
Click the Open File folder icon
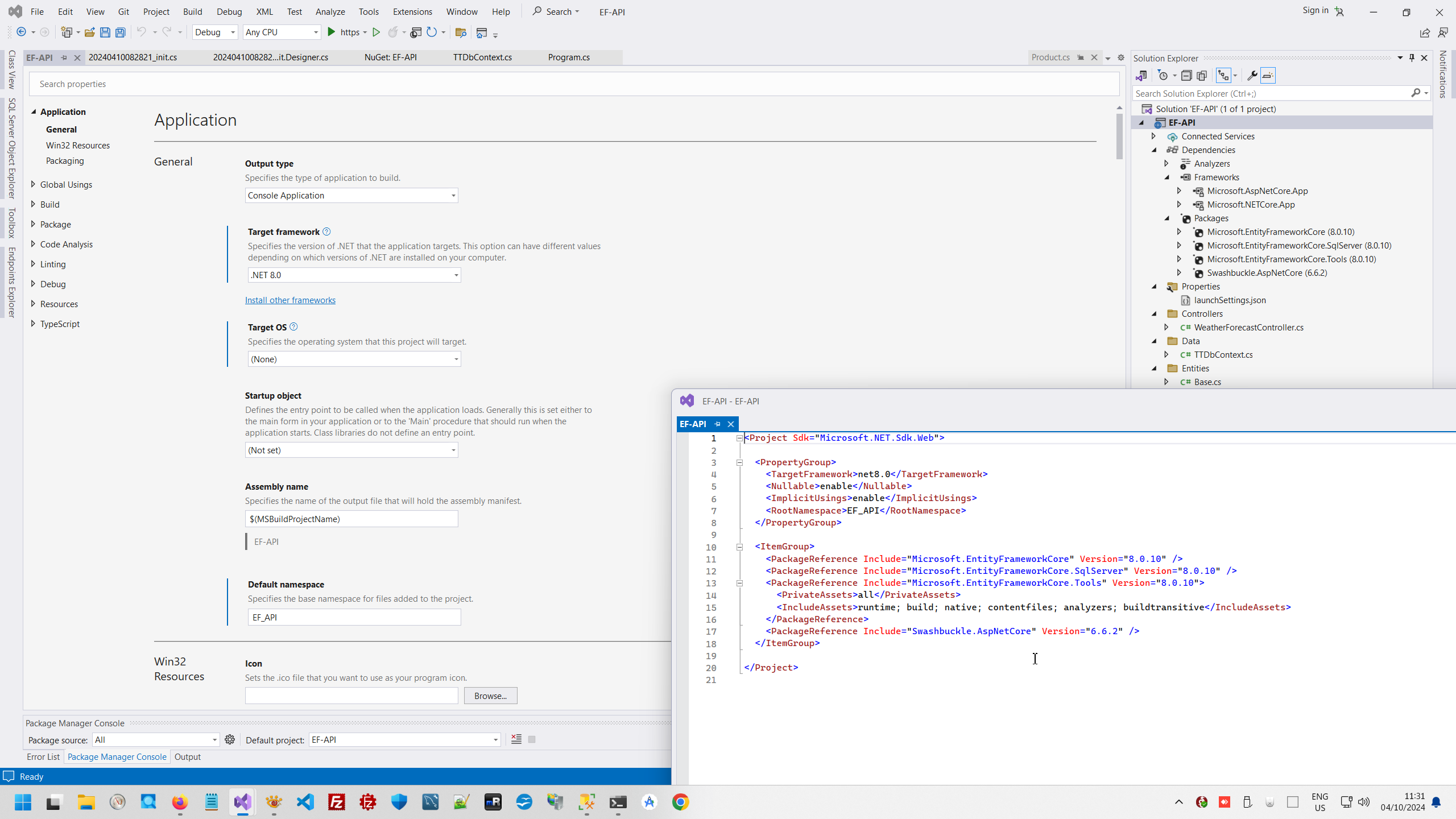(x=89, y=32)
